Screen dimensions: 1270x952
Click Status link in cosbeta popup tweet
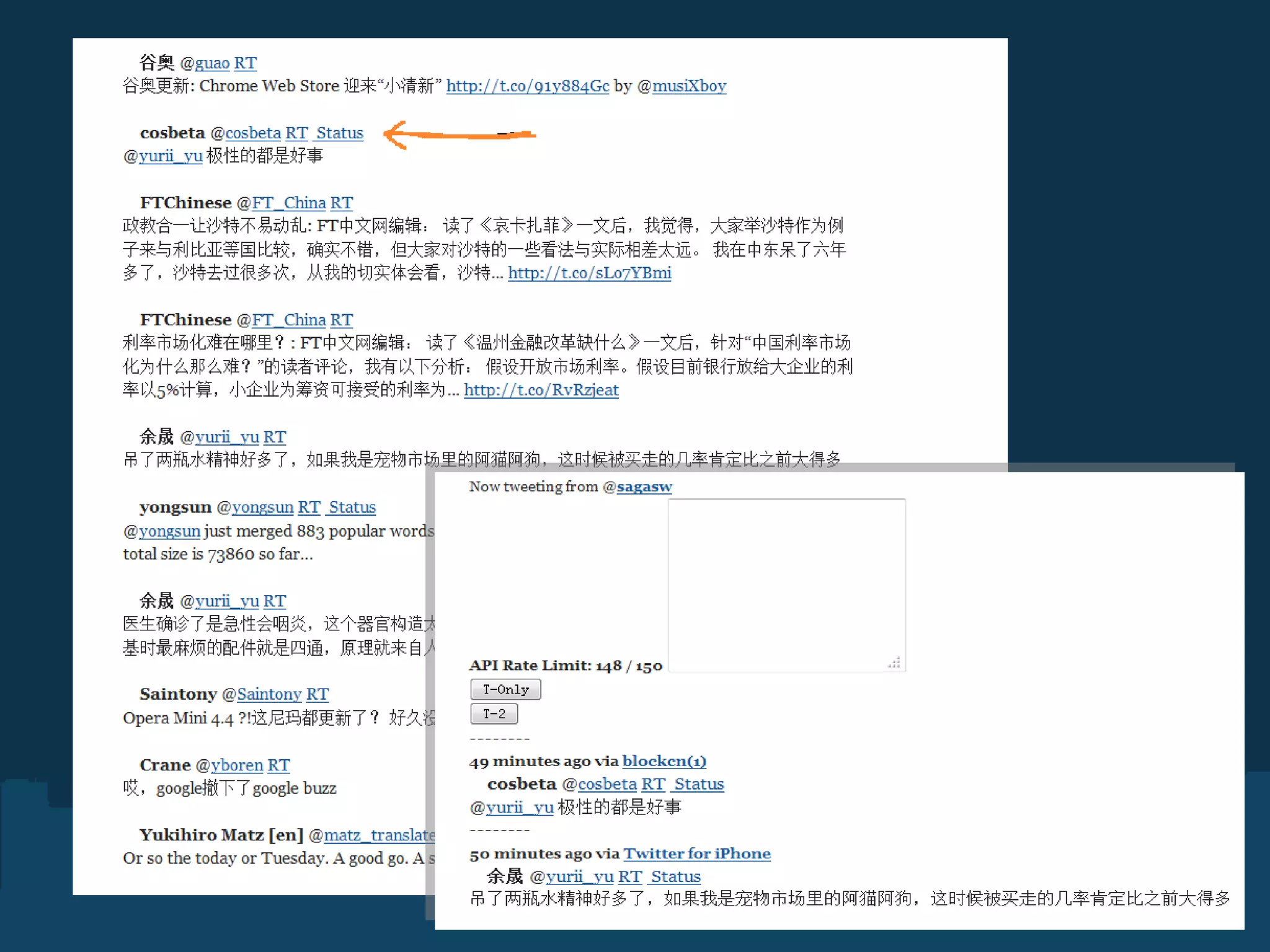point(699,784)
